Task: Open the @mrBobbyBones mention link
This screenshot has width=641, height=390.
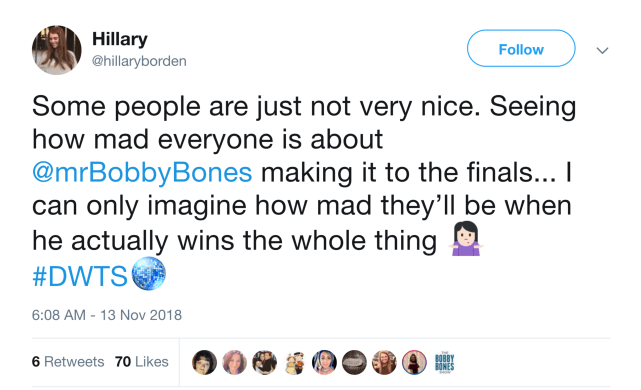Action: pos(142,173)
